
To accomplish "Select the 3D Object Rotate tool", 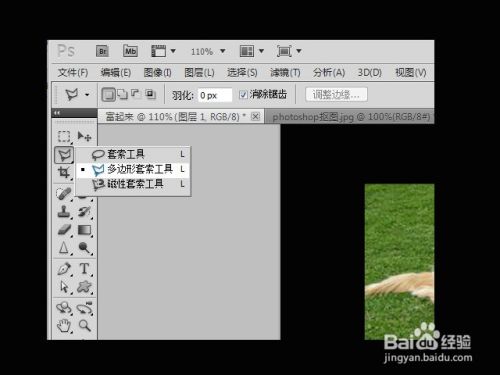I will coord(64,307).
